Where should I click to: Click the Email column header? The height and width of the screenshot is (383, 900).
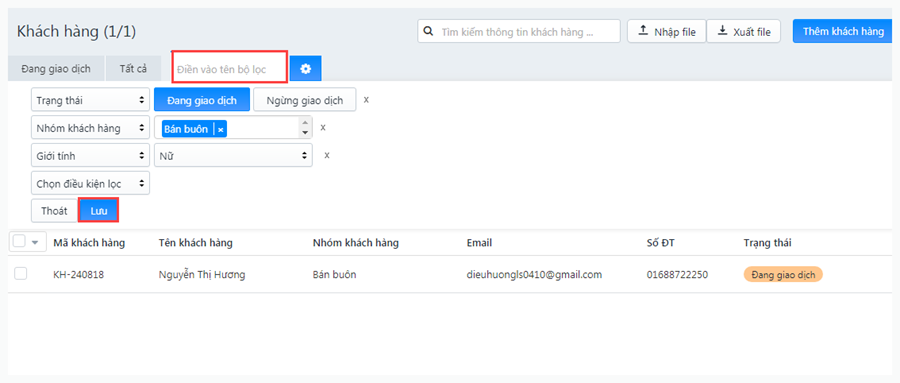479,243
